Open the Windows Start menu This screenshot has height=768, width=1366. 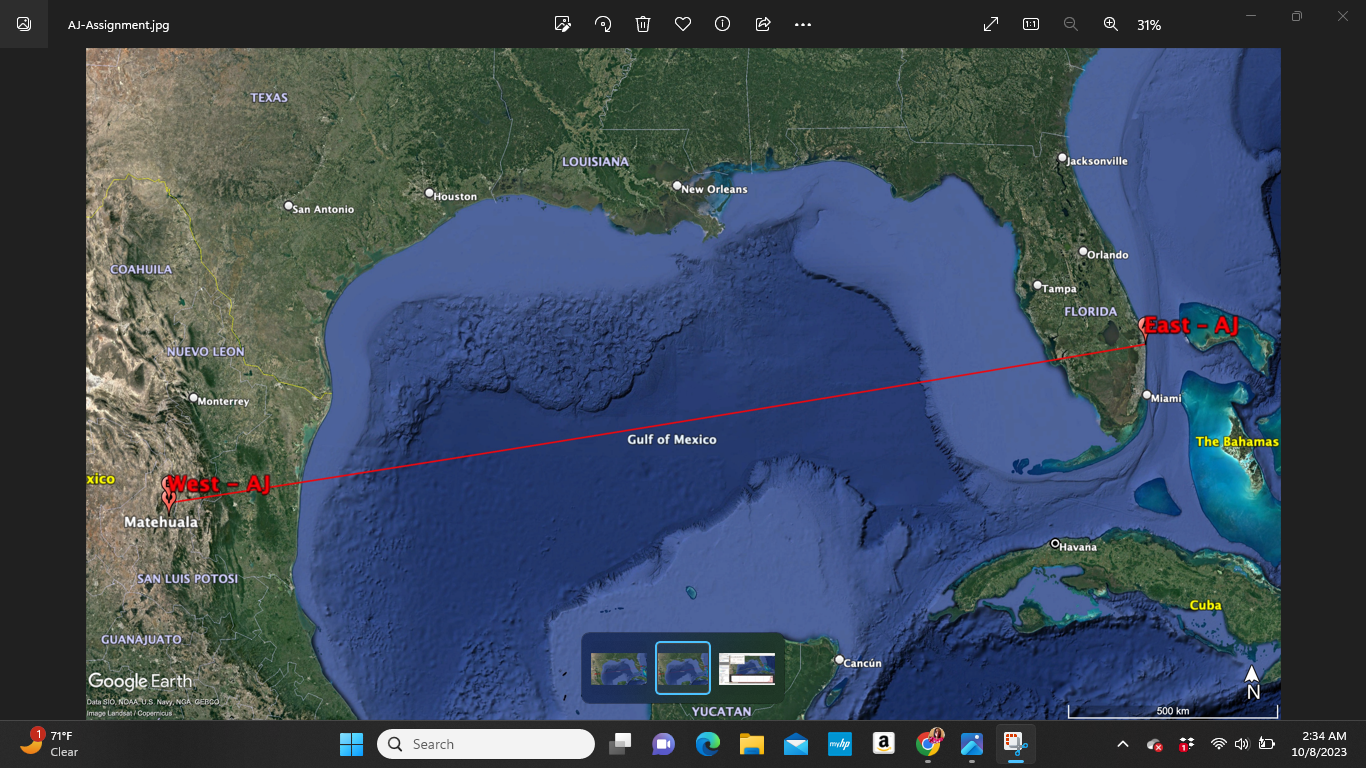(x=351, y=744)
